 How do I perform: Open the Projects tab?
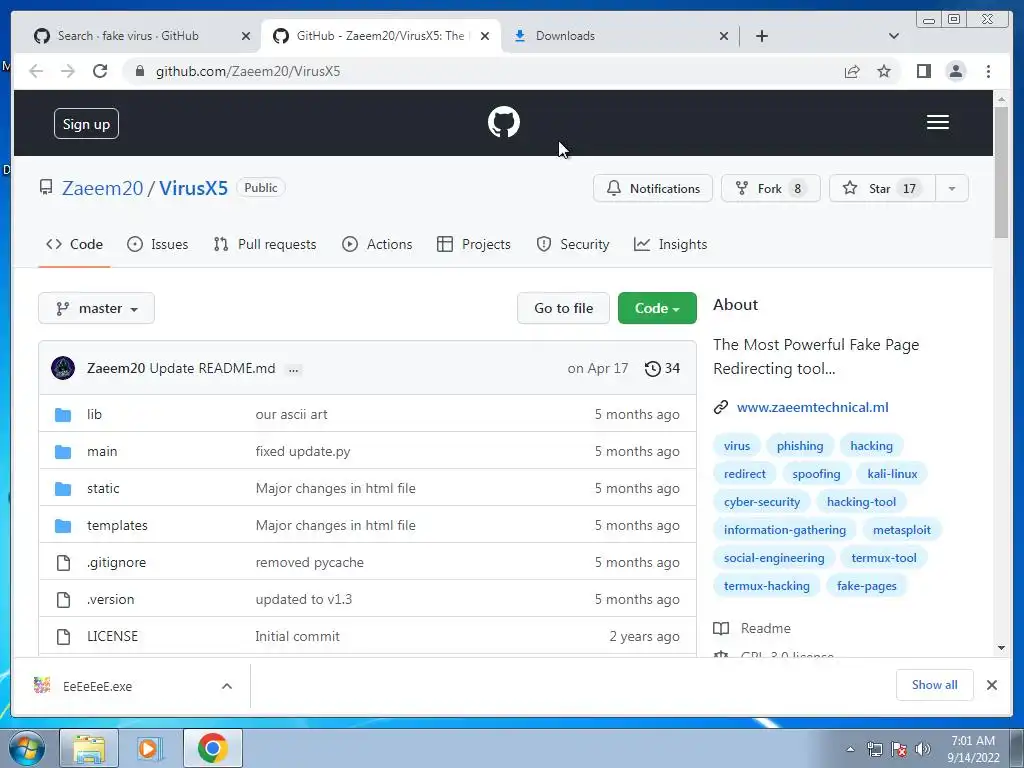point(473,244)
